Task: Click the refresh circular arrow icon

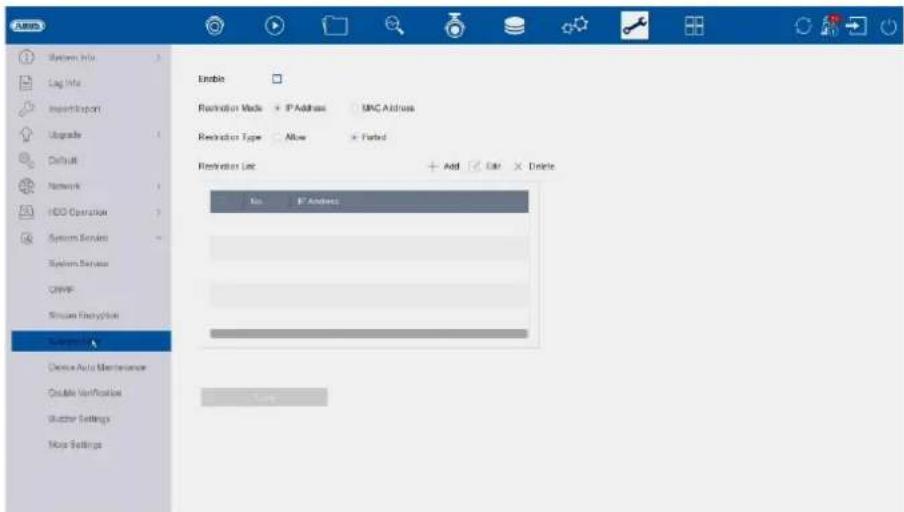Action: coord(803,26)
